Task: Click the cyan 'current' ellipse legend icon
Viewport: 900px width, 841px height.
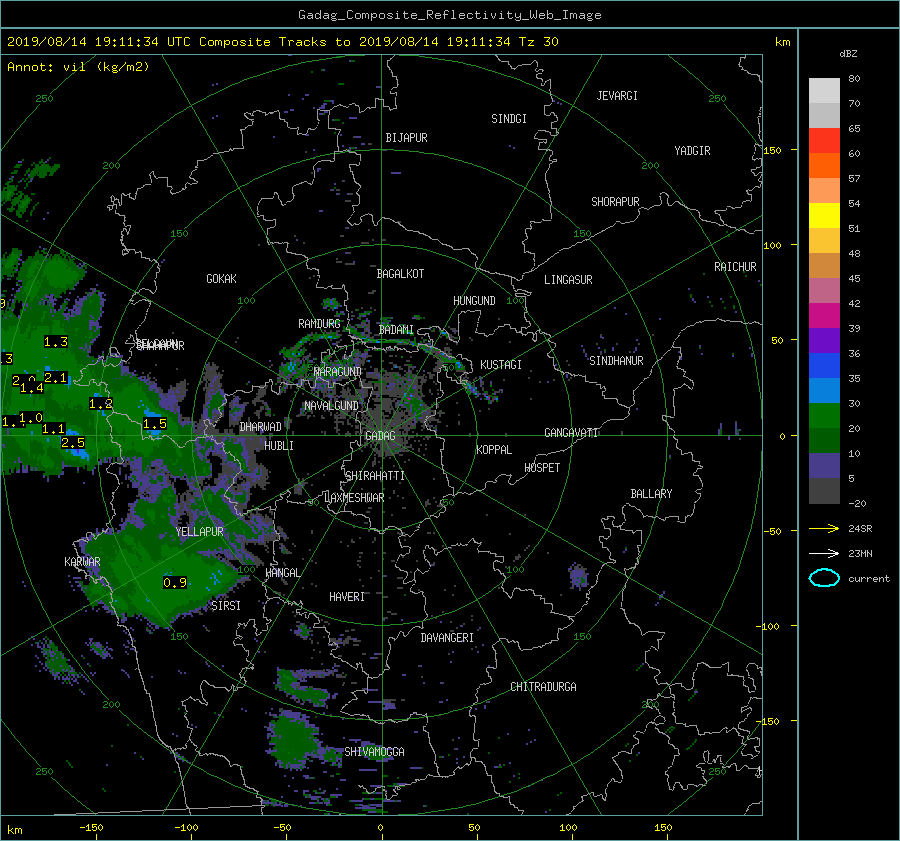Action: tap(824, 578)
